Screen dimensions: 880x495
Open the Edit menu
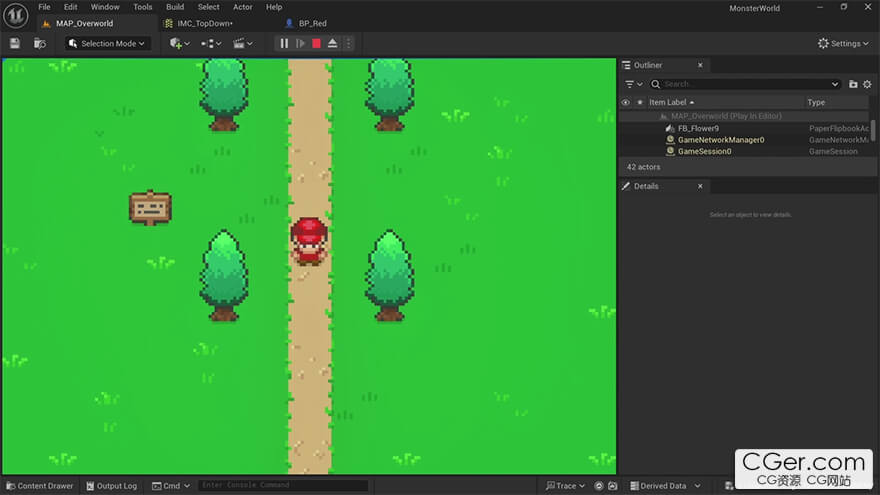(x=70, y=7)
